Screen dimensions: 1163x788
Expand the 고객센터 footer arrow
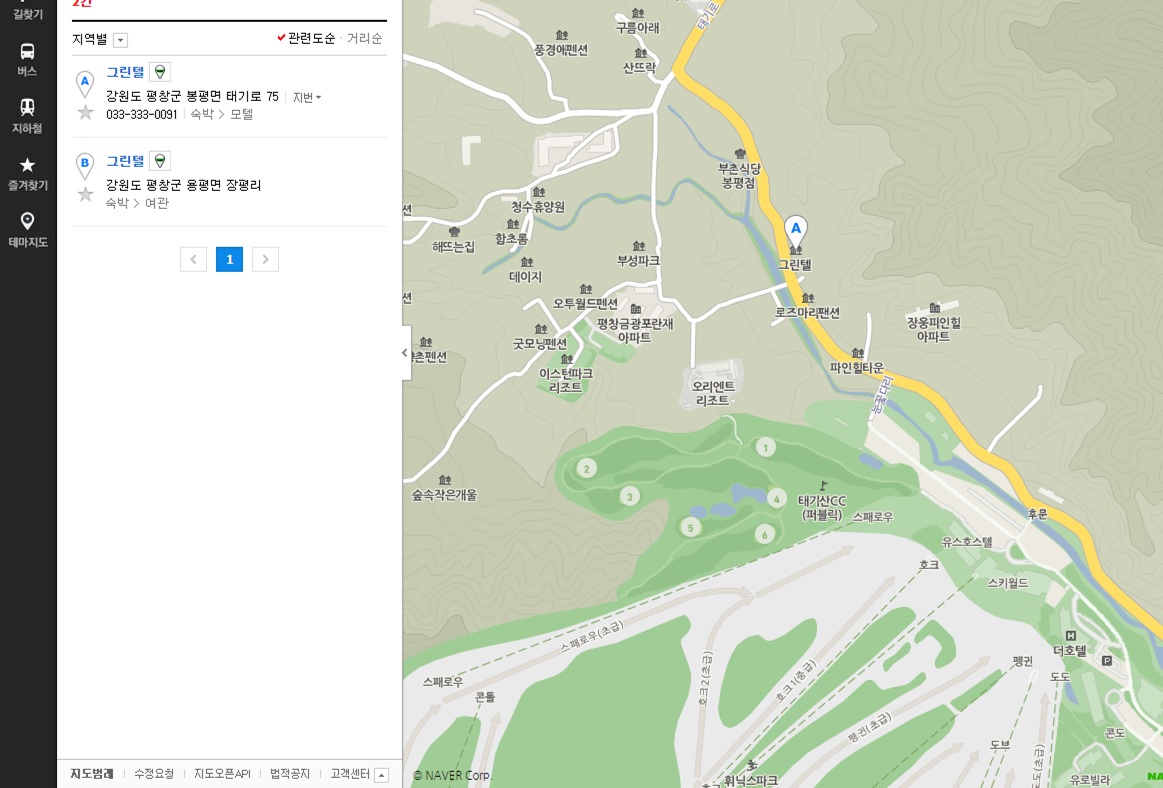(x=381, y=775)
